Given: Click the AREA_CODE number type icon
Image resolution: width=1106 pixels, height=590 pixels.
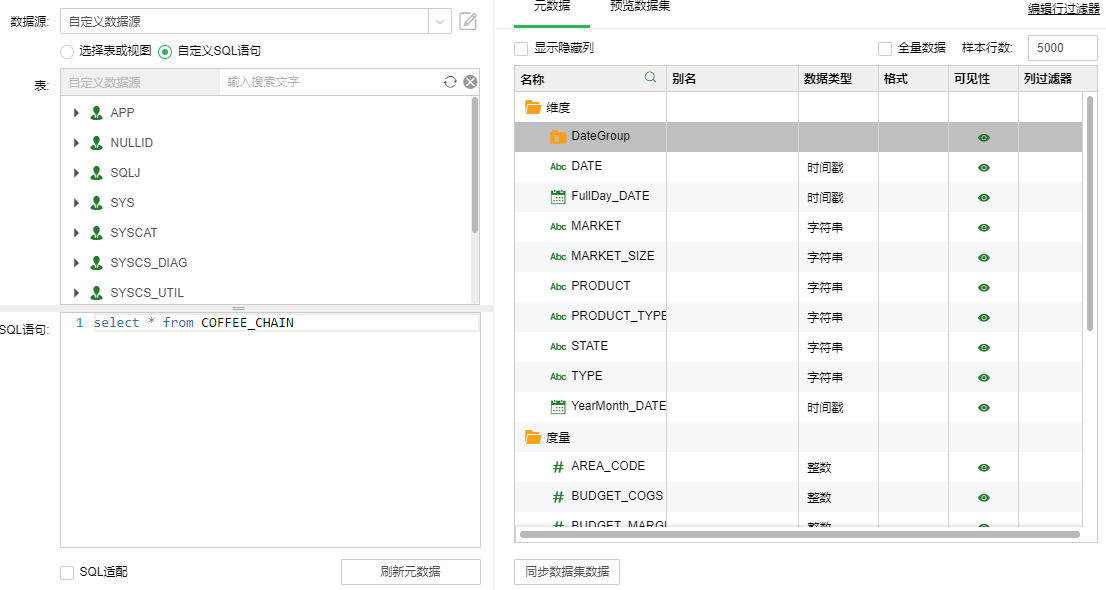Looking at the screenshot, I should coord(558,467).
